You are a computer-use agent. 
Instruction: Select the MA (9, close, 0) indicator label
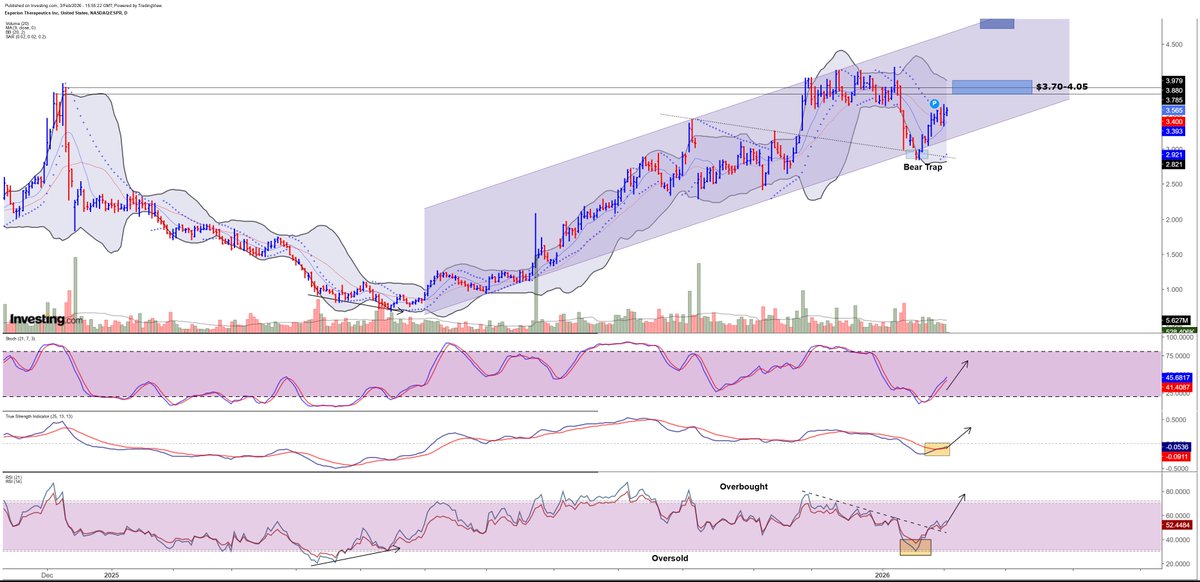[x=20, y=28]
